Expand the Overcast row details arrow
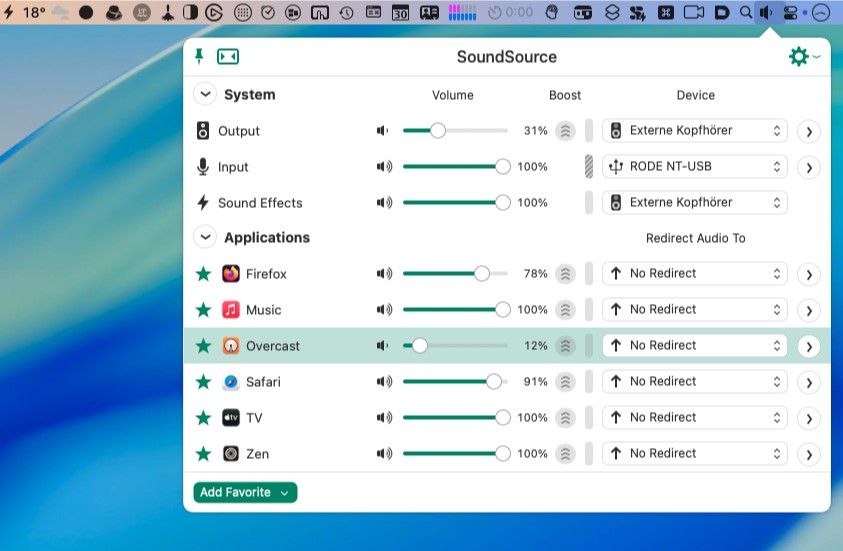Viewport: 843px width, 551px height. pyautogui.click(x=808, y=347)
